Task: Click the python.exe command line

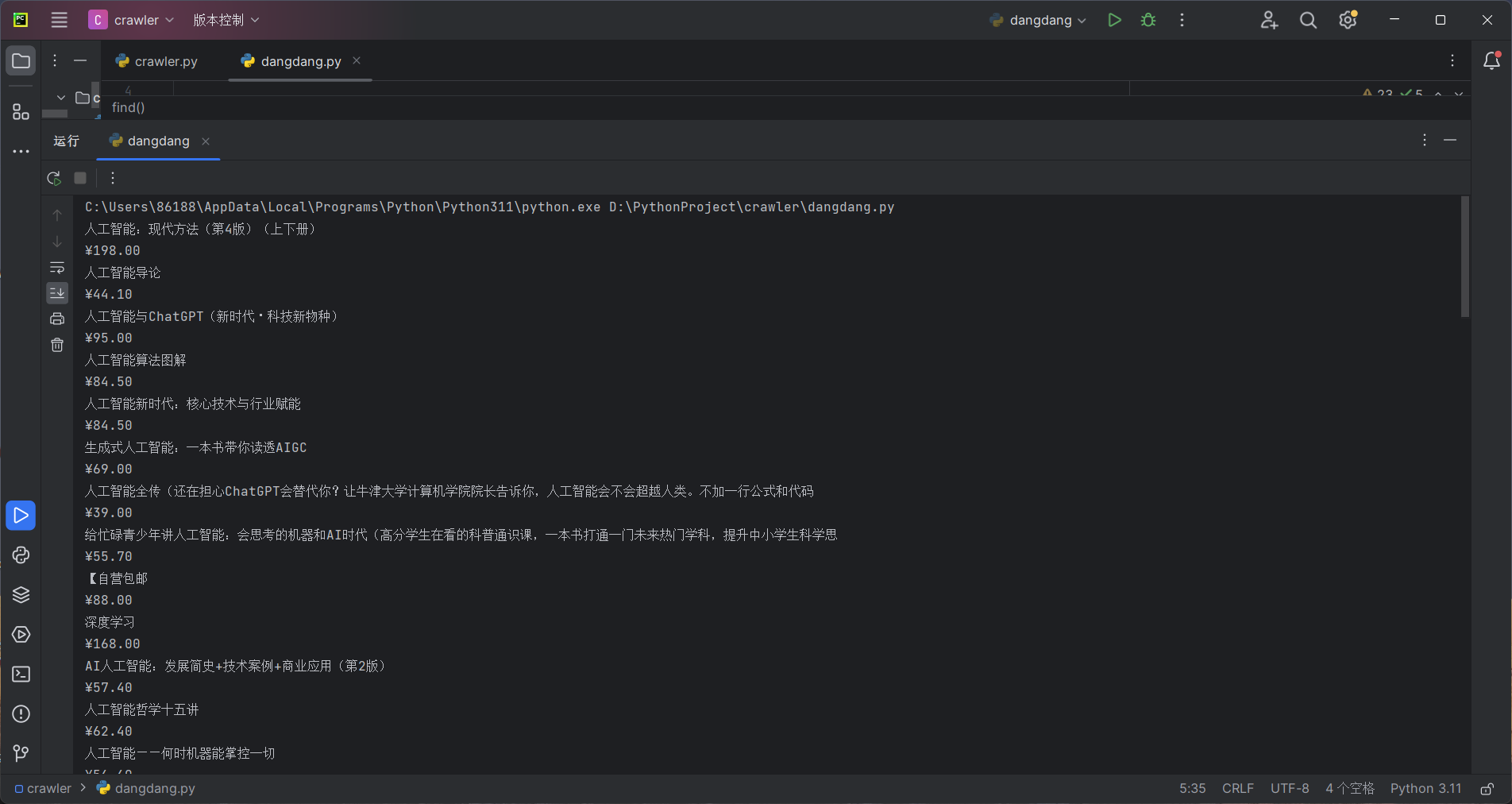Action: (490, 207)
